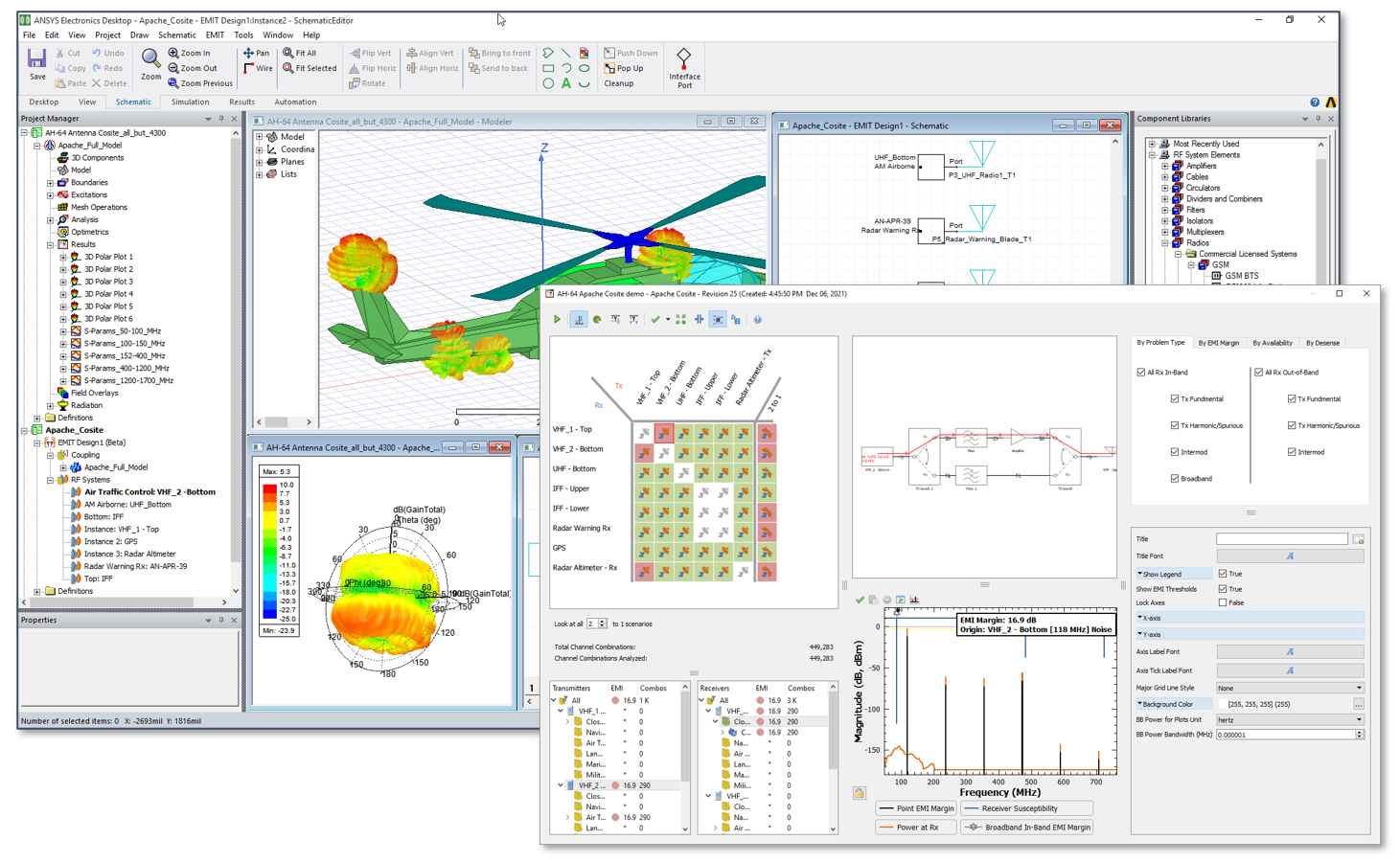Click the pie chart icon in EMIT toolbar
The height and width of the screenshot is (862, 1400).
[x=597, y=320]
